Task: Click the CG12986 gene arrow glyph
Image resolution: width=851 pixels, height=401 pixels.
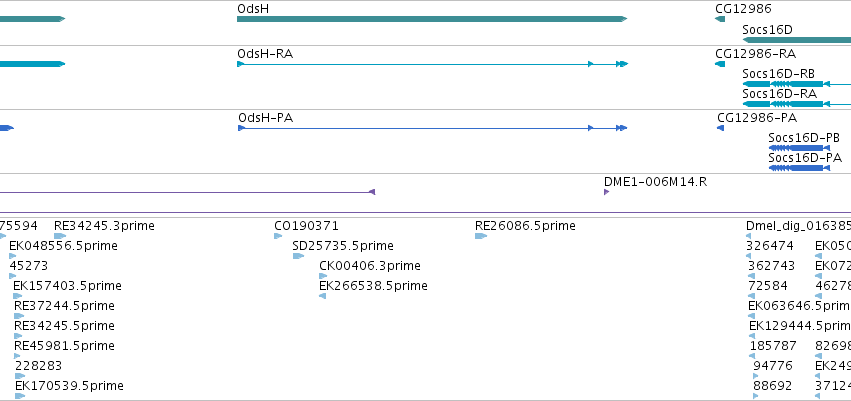Action: (720, 19)
